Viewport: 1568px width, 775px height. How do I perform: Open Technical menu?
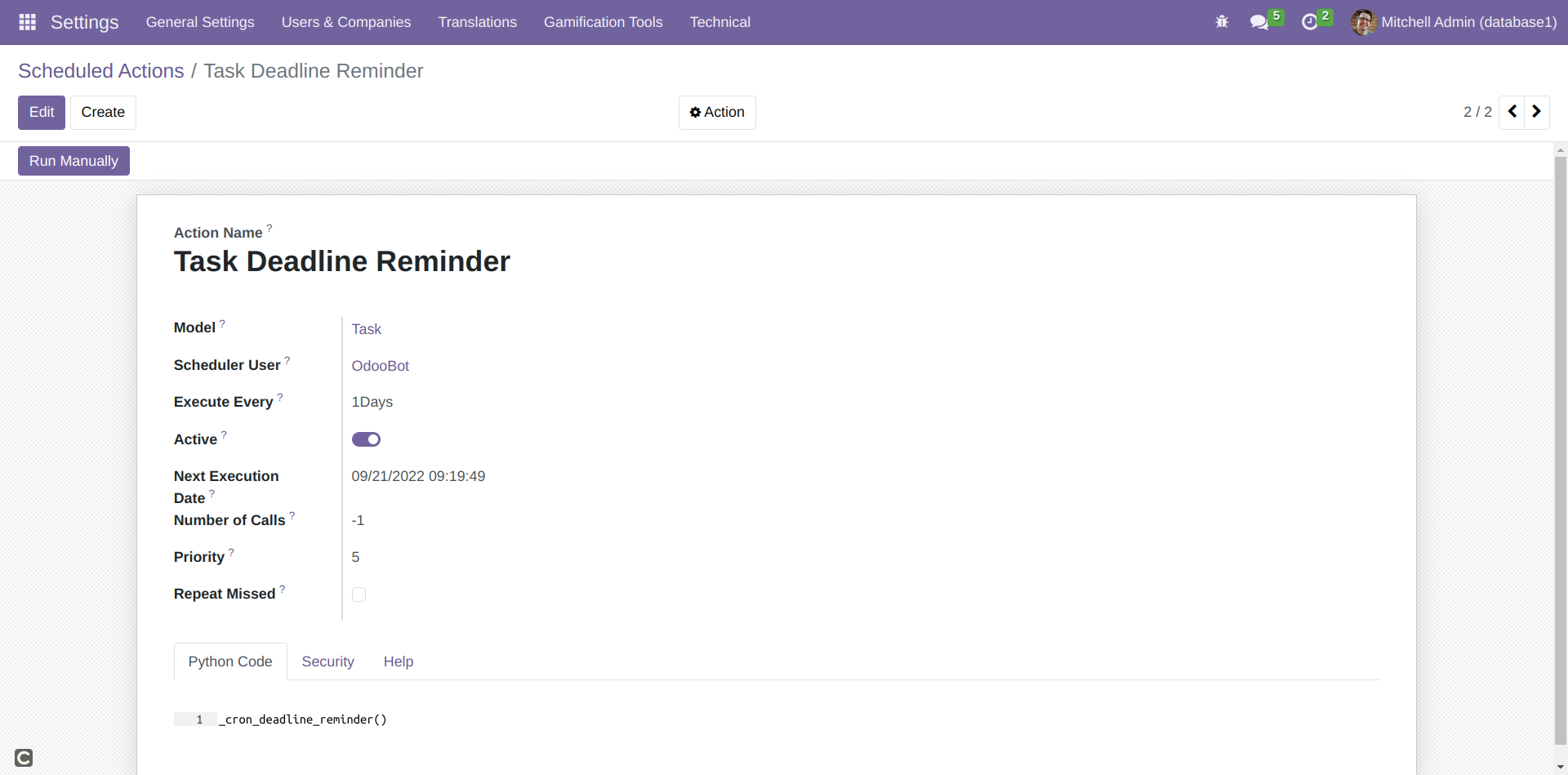point(720,22)
